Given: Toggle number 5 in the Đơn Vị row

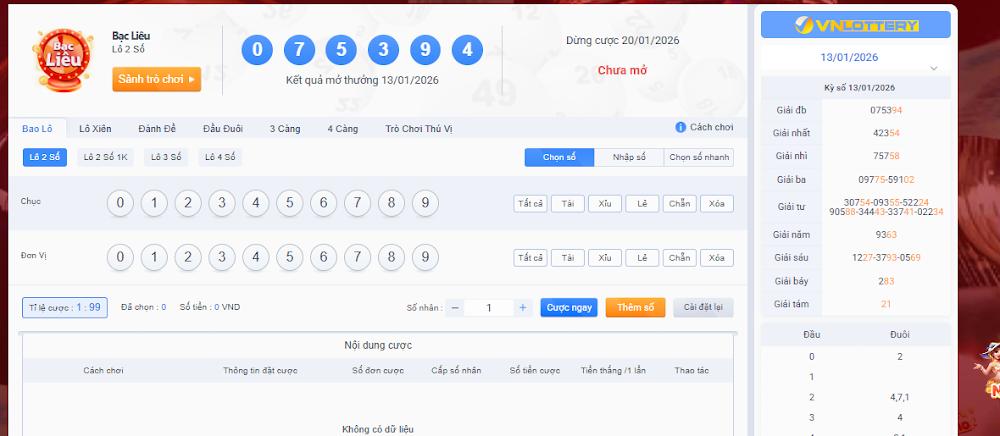Looking at the screenshot, I should tap(290, 258).
